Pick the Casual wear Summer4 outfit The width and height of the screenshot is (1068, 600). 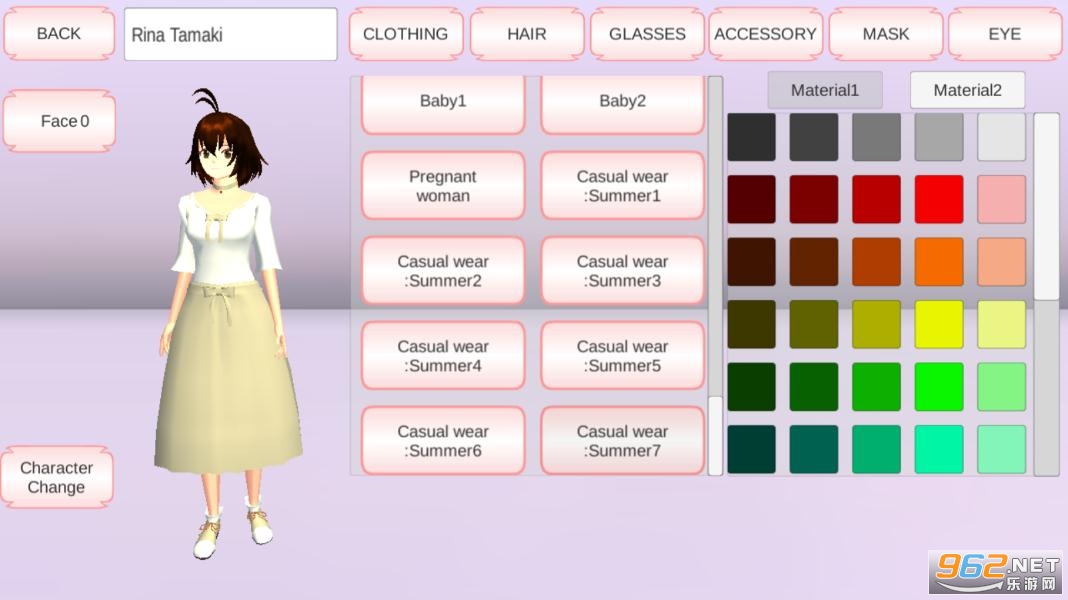click(x=442, y=356)
